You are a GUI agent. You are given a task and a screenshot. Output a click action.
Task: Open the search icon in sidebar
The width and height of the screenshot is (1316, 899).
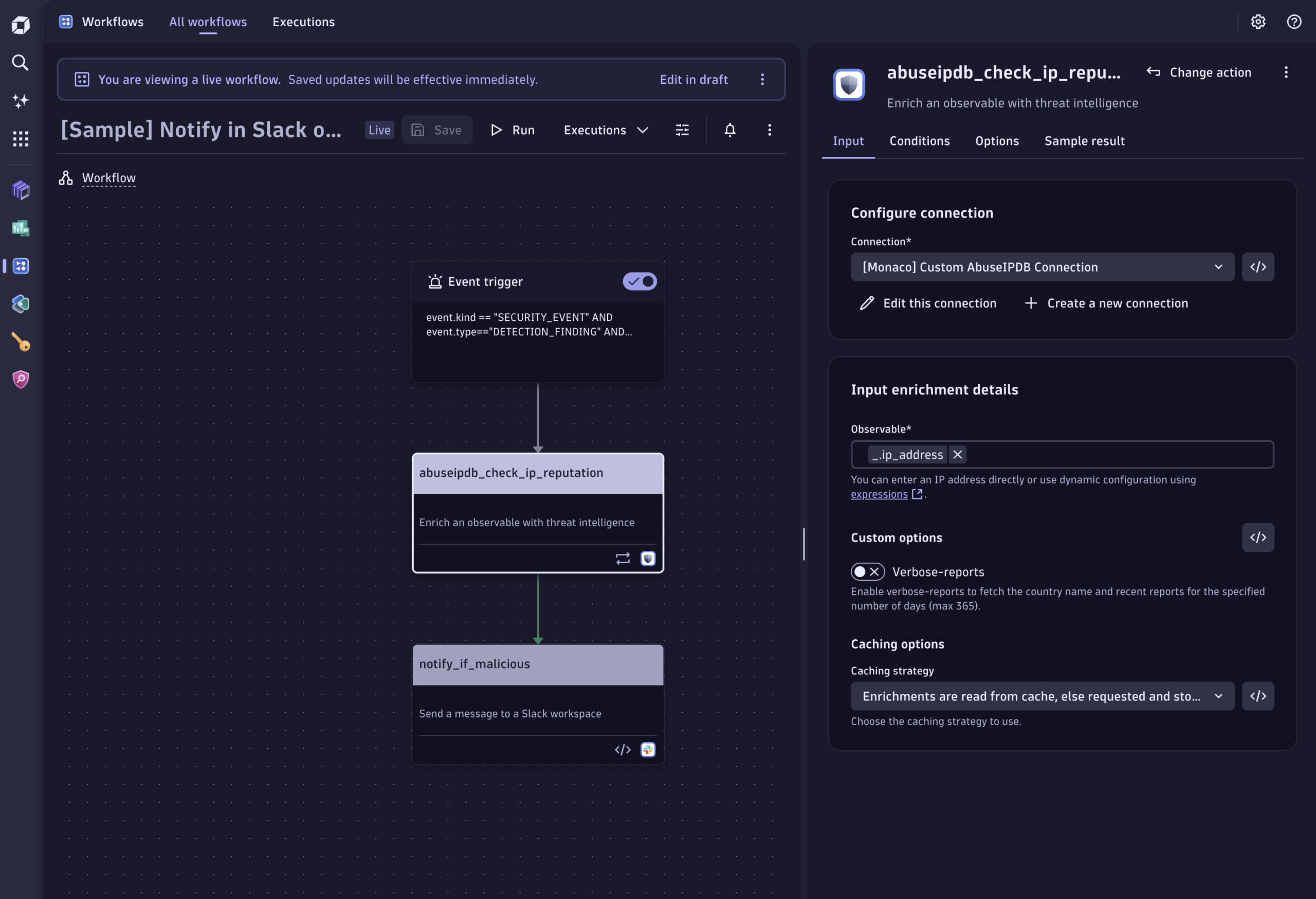pyautogui.click(x=21, y=62)
